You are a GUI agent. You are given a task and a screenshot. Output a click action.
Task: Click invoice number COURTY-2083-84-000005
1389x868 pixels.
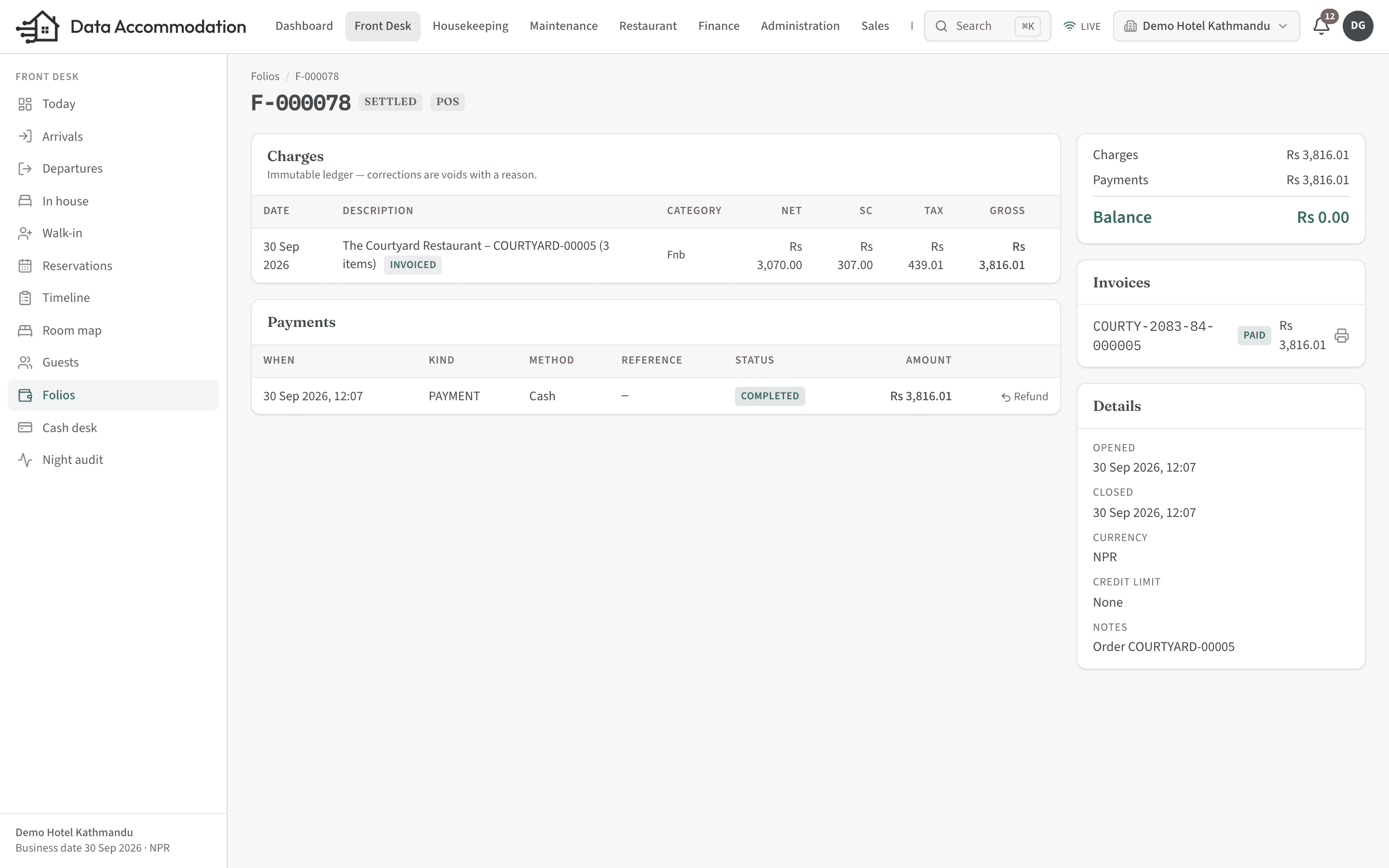point(1153,335)
